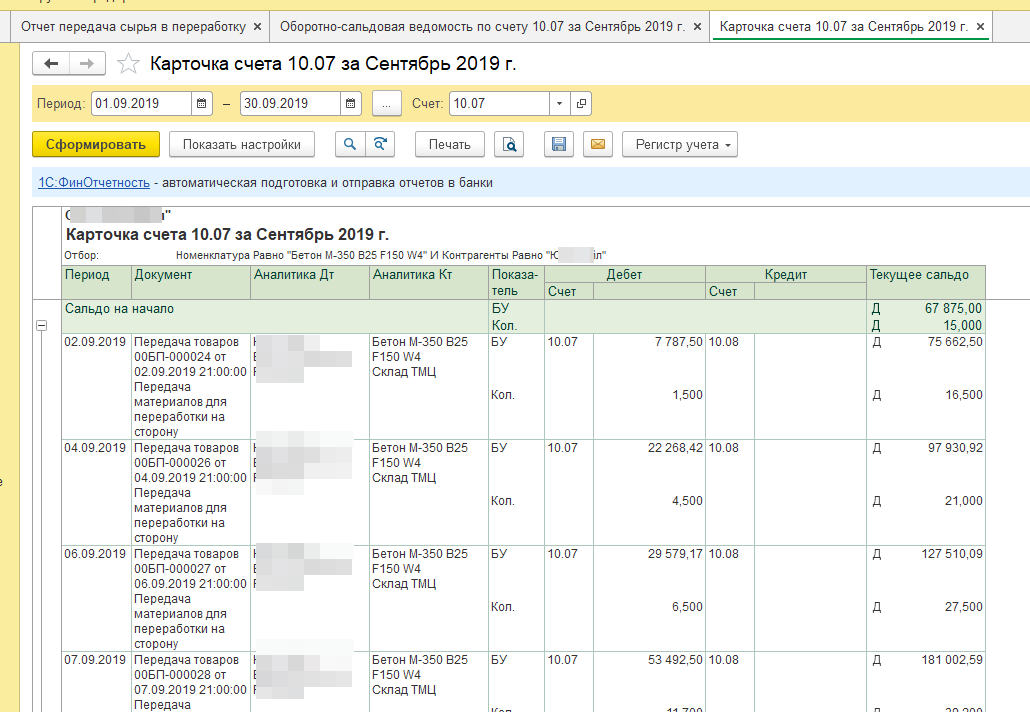Close the Карточка счета 10.07 tab
1030x712 pixels.
click(x=980, y=26)
